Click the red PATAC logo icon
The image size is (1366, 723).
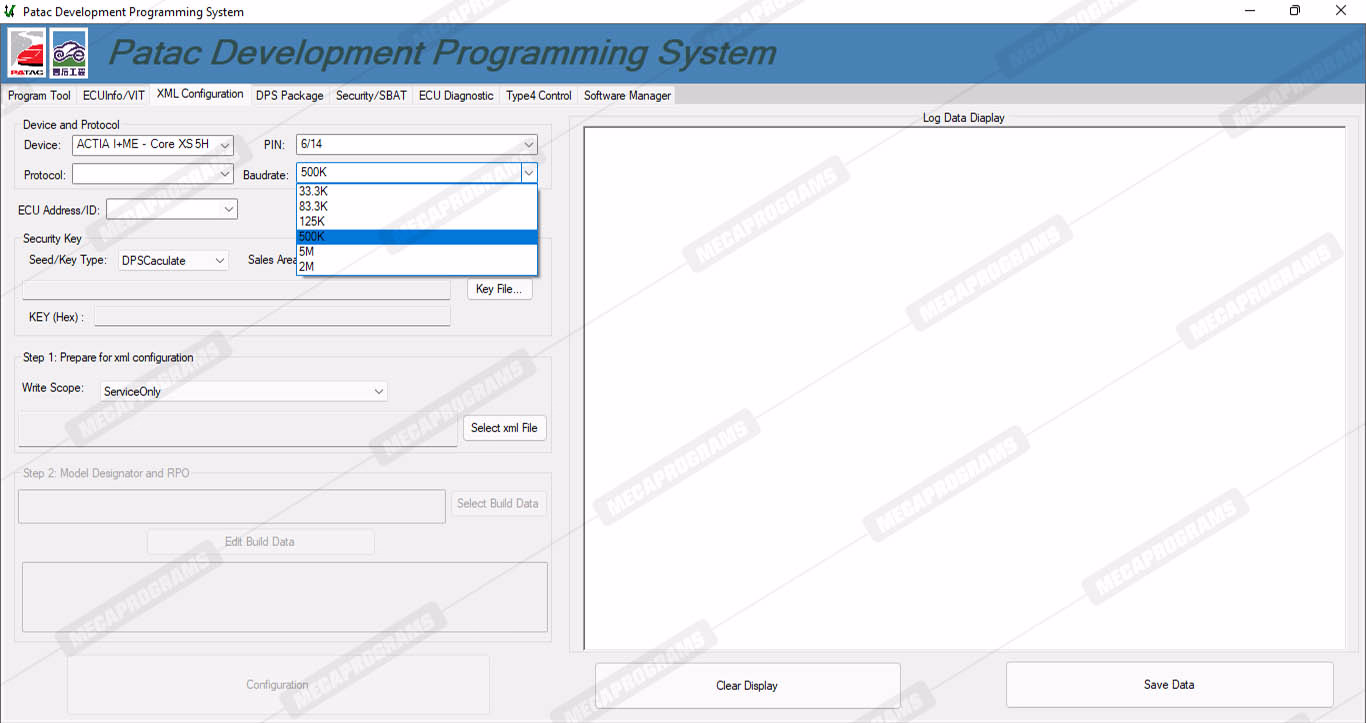click(27, 53)
